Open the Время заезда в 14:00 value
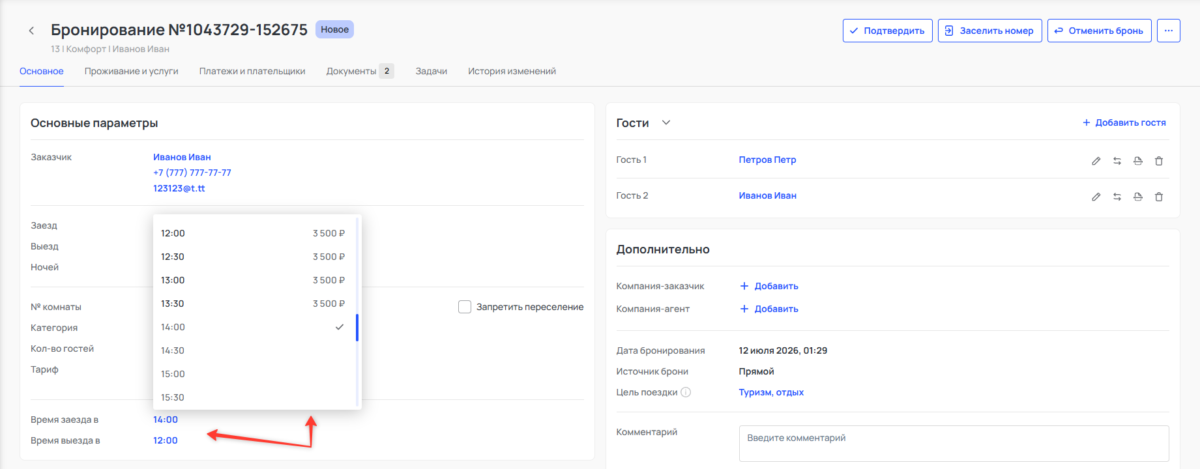1200x469 pixels. coord(166,420)
